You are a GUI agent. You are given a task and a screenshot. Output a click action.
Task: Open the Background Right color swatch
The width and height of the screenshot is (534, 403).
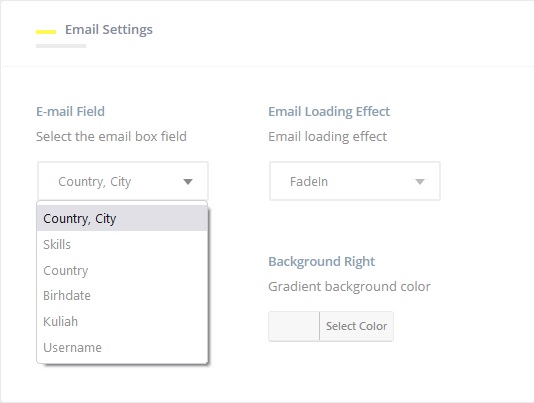pyautogui.click(x=294, y=326)
